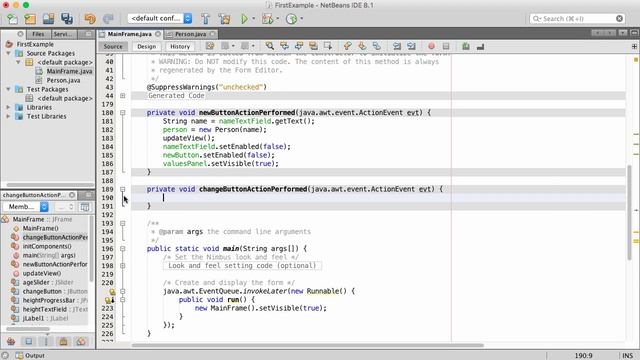Clear the Search field with X icon
The height and width of the screenshot is (360, 640).
click(x=619, y=19)
